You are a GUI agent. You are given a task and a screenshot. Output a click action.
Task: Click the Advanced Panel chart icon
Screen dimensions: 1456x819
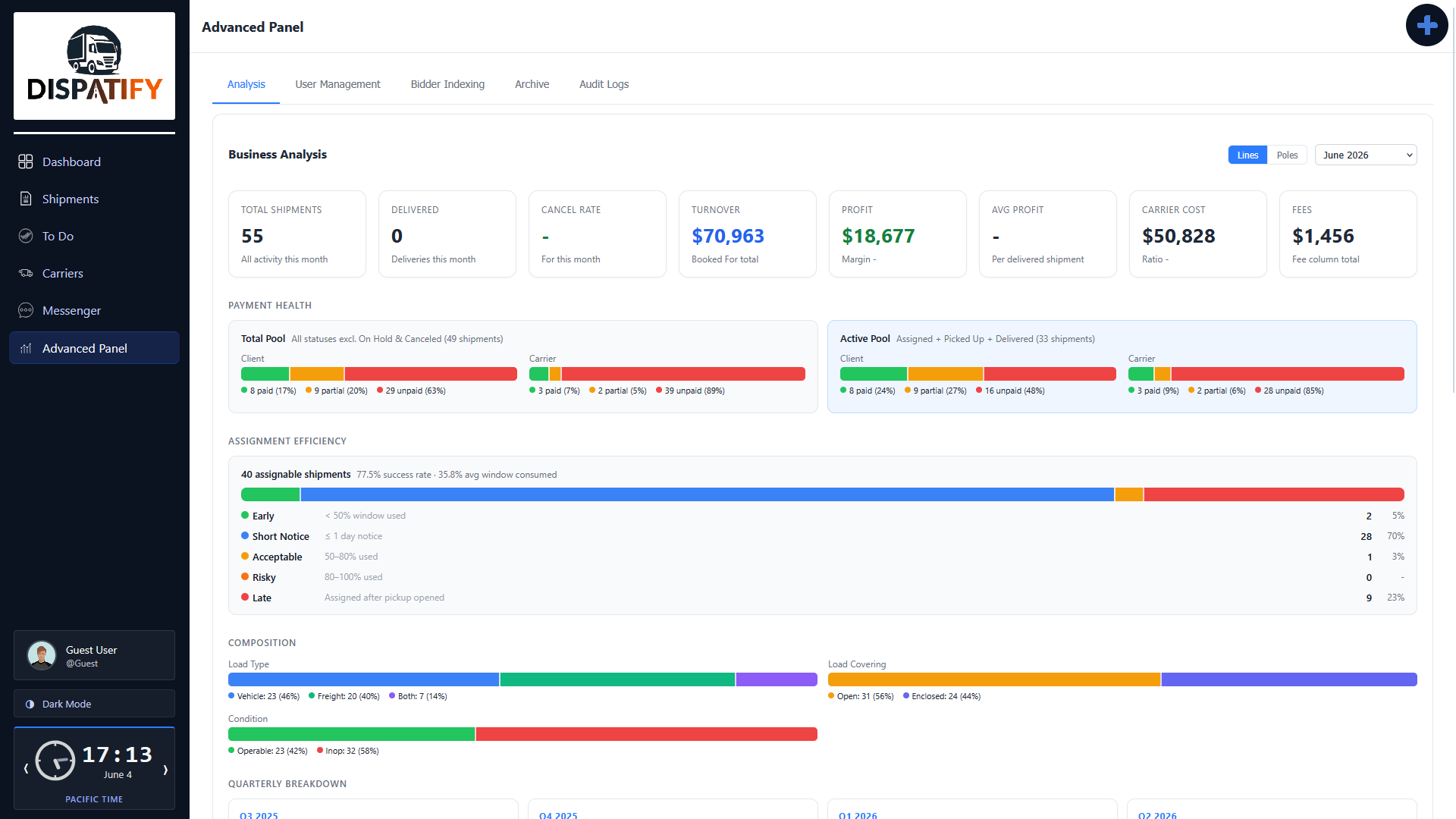coord(26,348)
